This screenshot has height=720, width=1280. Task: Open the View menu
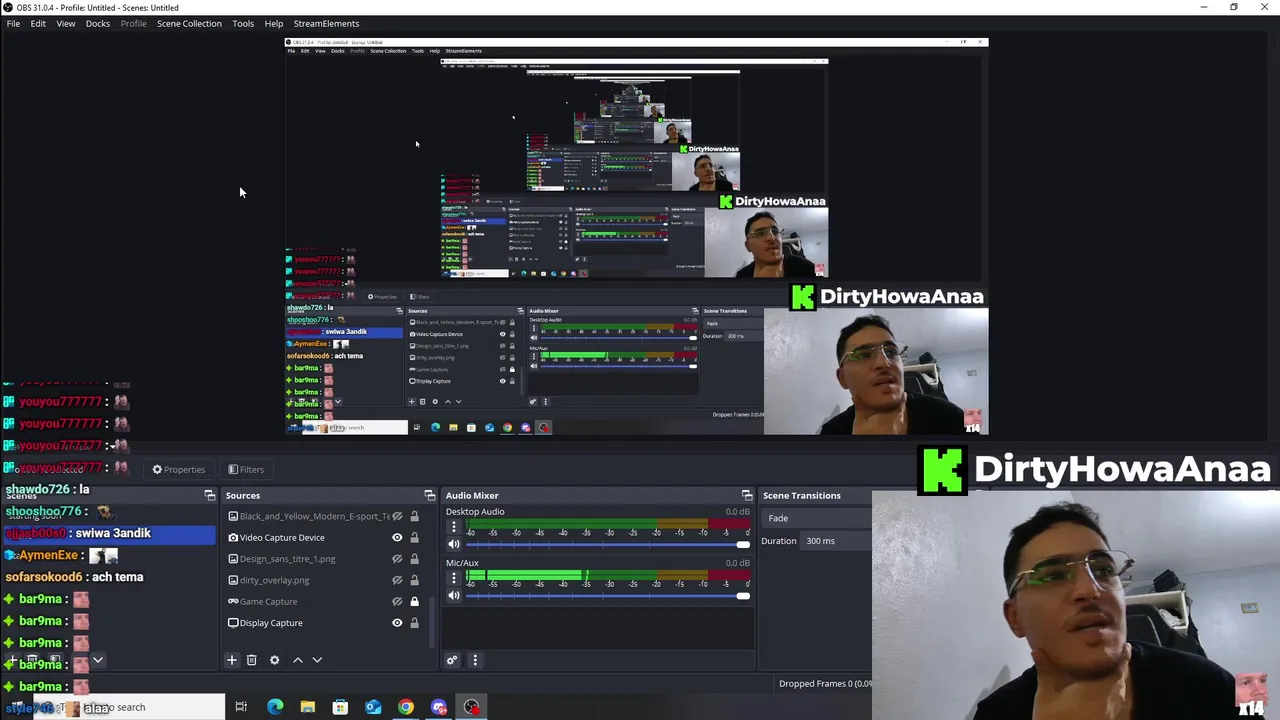tap(65, 23)
